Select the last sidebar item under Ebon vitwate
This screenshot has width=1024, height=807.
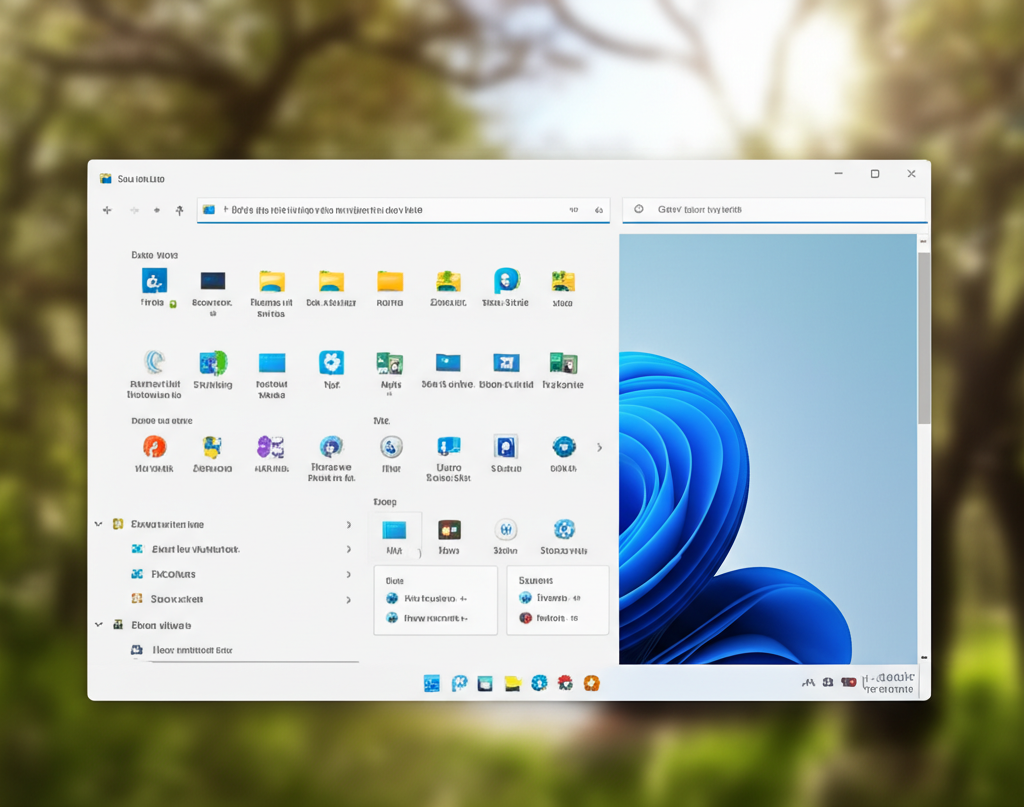coord(192,650)
